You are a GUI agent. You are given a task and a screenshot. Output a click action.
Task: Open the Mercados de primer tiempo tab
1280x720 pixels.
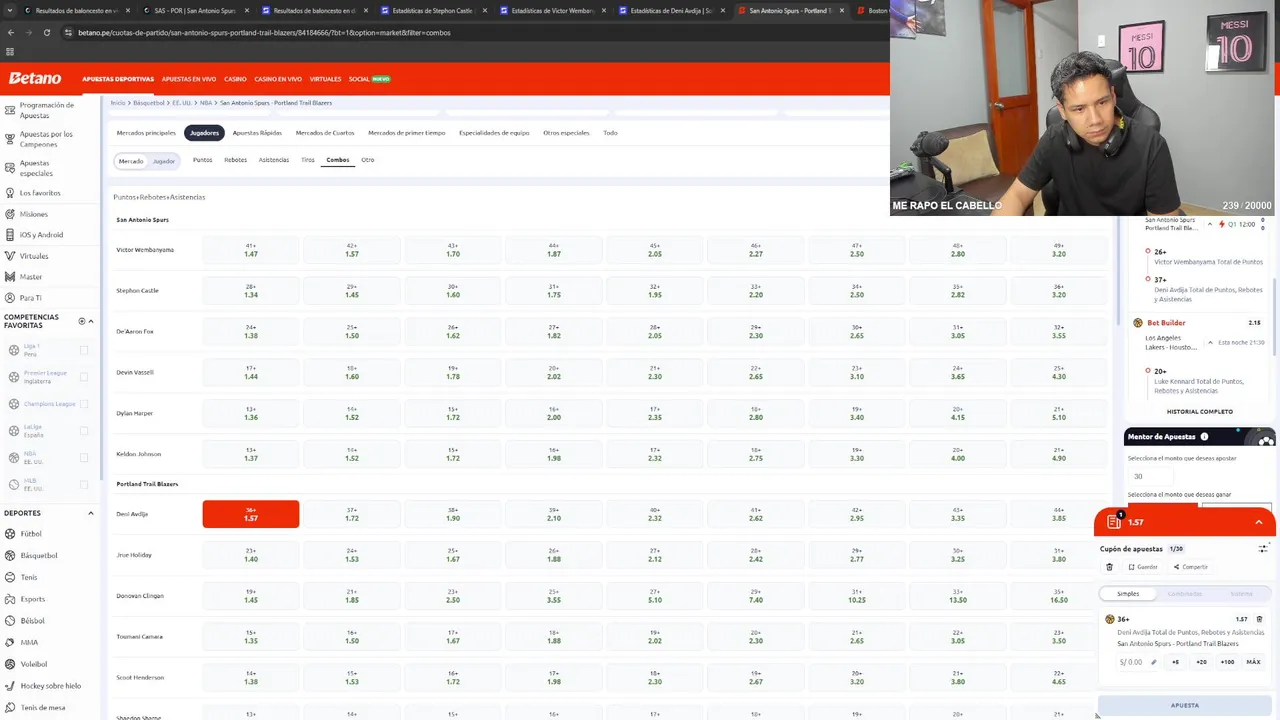407,133
